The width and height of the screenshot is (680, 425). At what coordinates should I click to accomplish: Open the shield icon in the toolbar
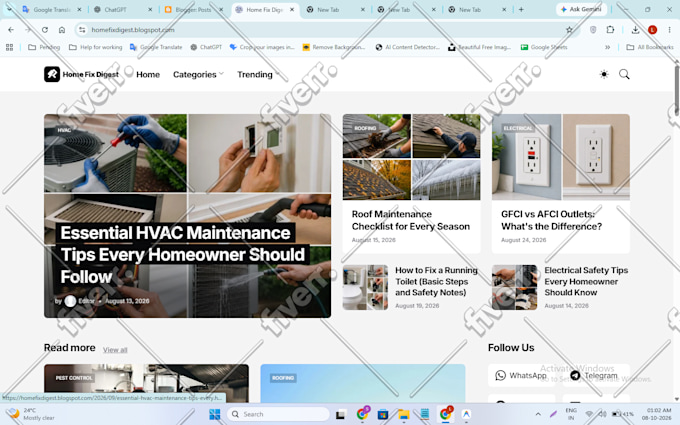(x=593, y=29)
